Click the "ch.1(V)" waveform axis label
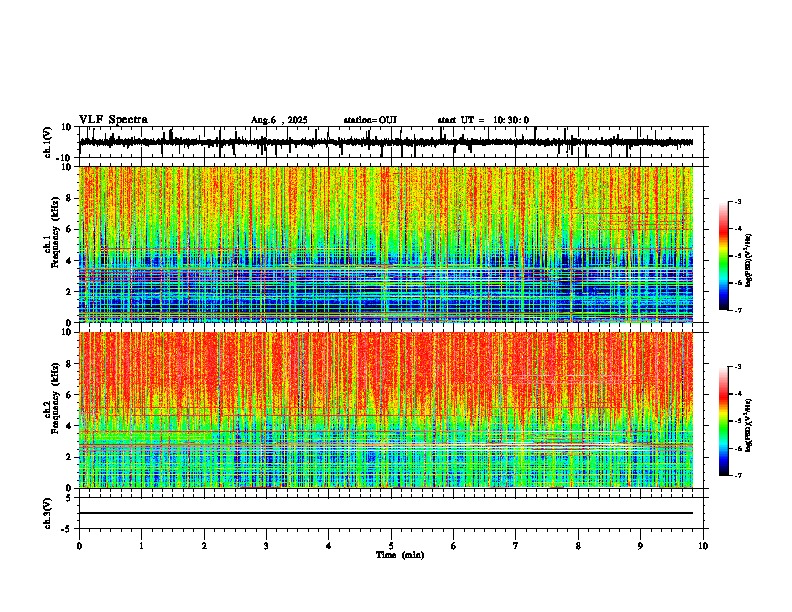 (48, 142)
